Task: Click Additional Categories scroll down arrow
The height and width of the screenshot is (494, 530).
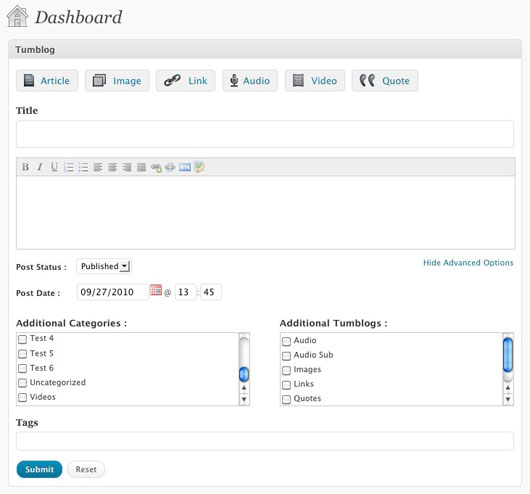Action: [244, 399]
